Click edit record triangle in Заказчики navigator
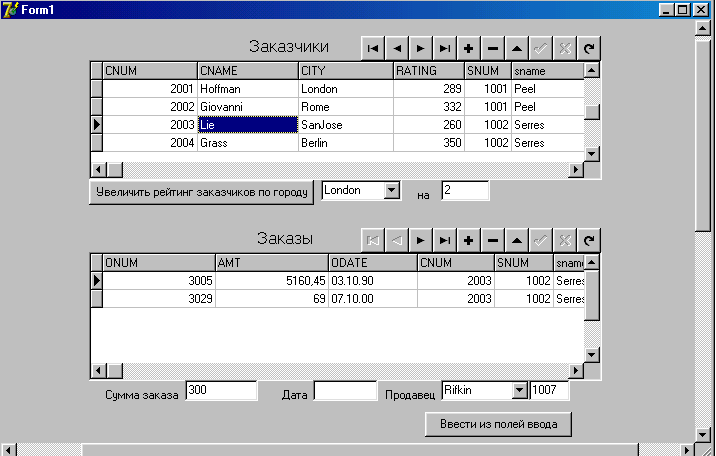The image size is (716, 456). coord(516,48)
